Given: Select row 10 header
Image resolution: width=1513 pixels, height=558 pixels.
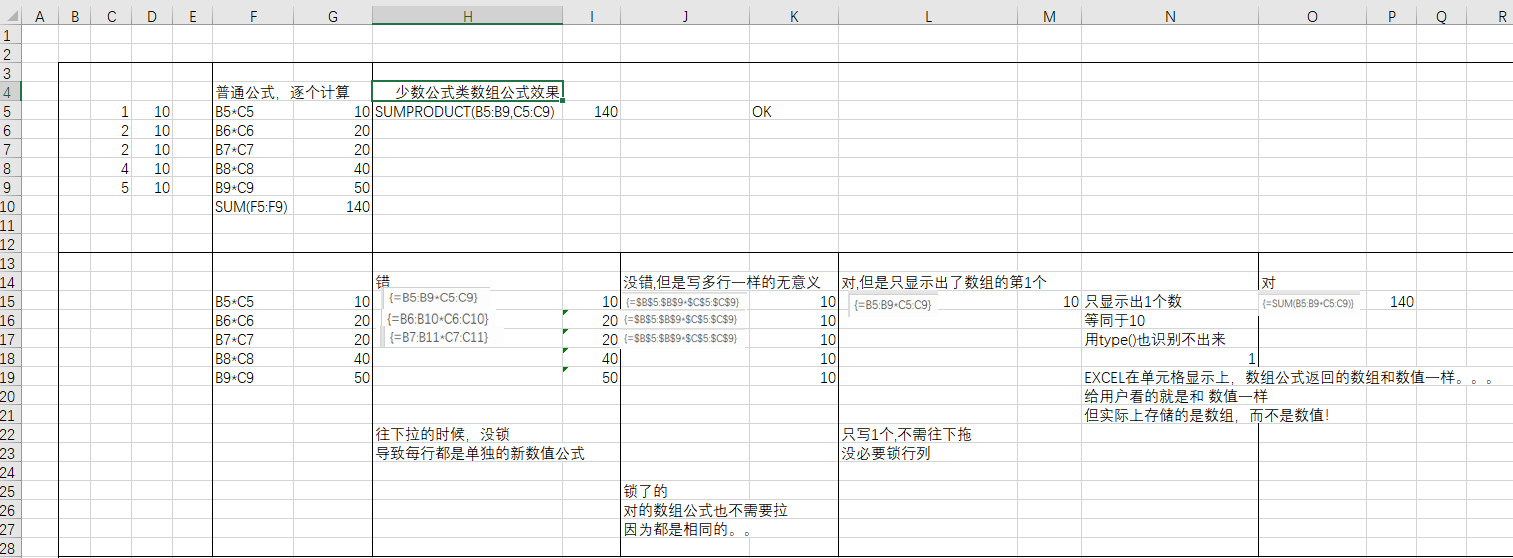Looking at the screenshot, I should [x=10, y=207].
